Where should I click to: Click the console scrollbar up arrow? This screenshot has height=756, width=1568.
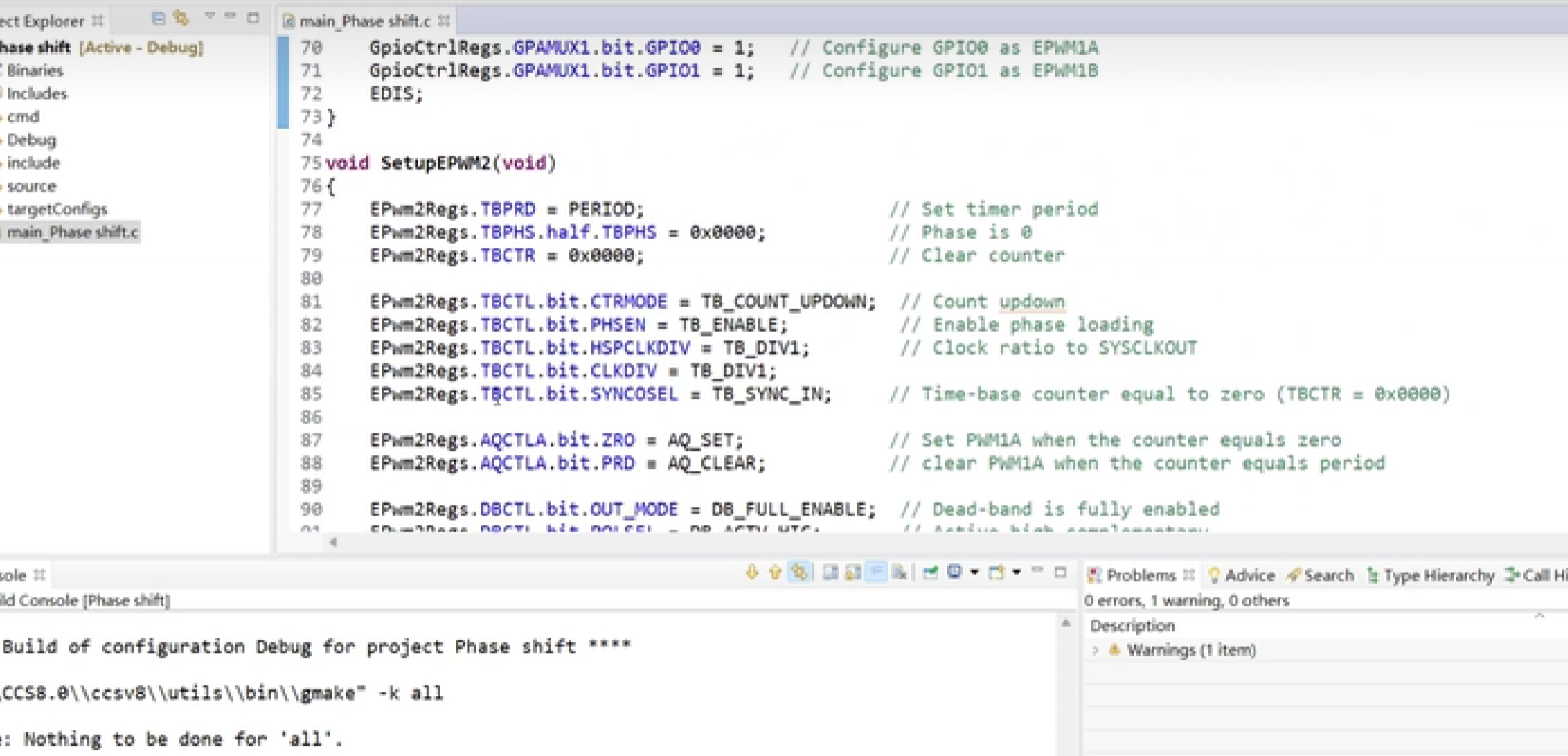(x=1066, y=624)
